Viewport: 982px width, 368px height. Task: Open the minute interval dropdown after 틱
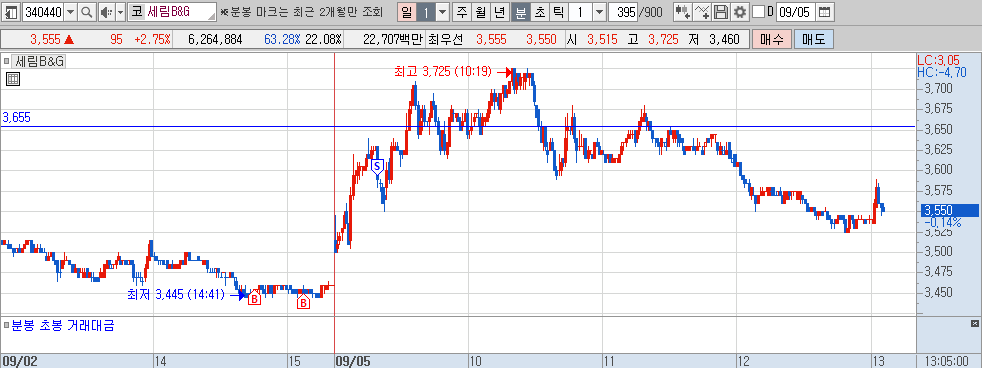(599, 12)
